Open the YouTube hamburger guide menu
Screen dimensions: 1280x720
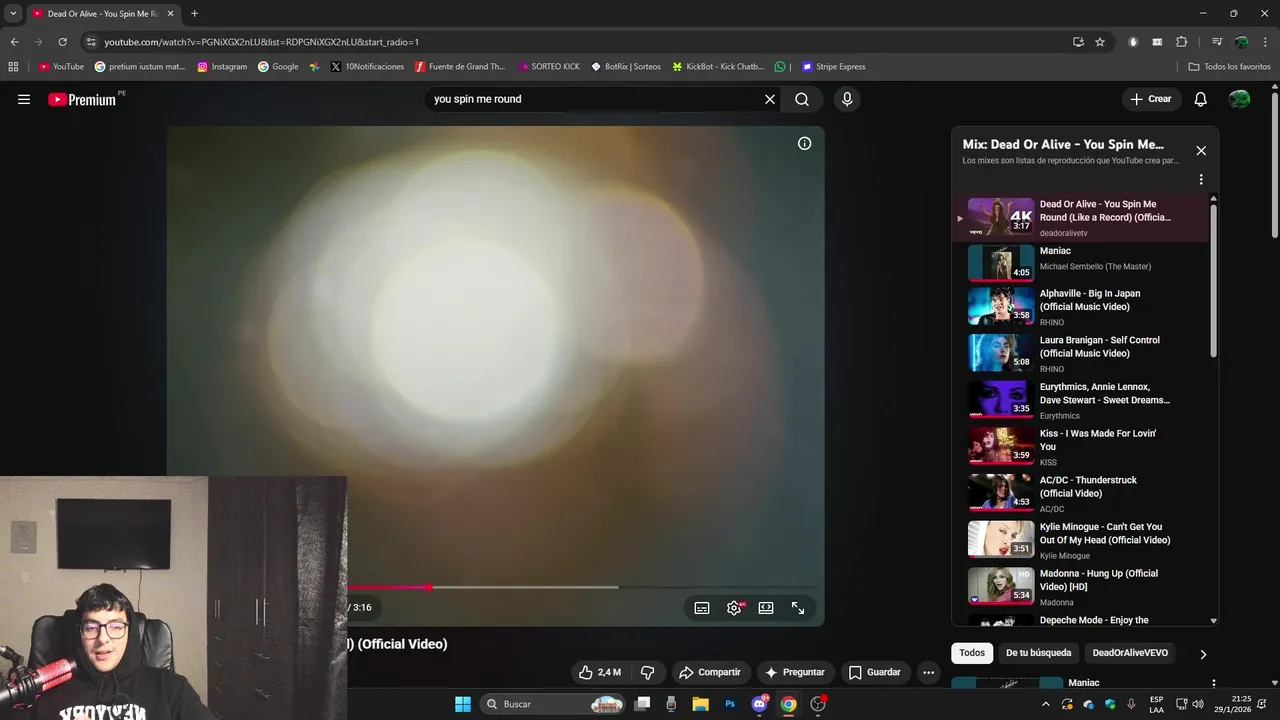pos(24,99)
